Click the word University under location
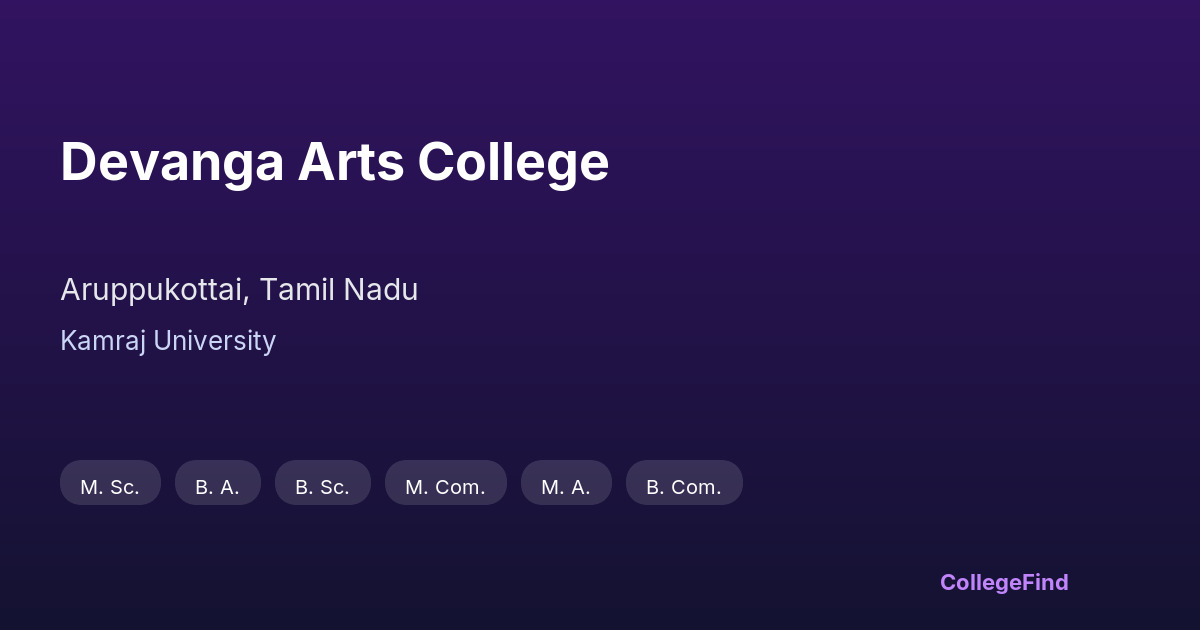Viewport: 1200px width, 630px height. point(214,341)
